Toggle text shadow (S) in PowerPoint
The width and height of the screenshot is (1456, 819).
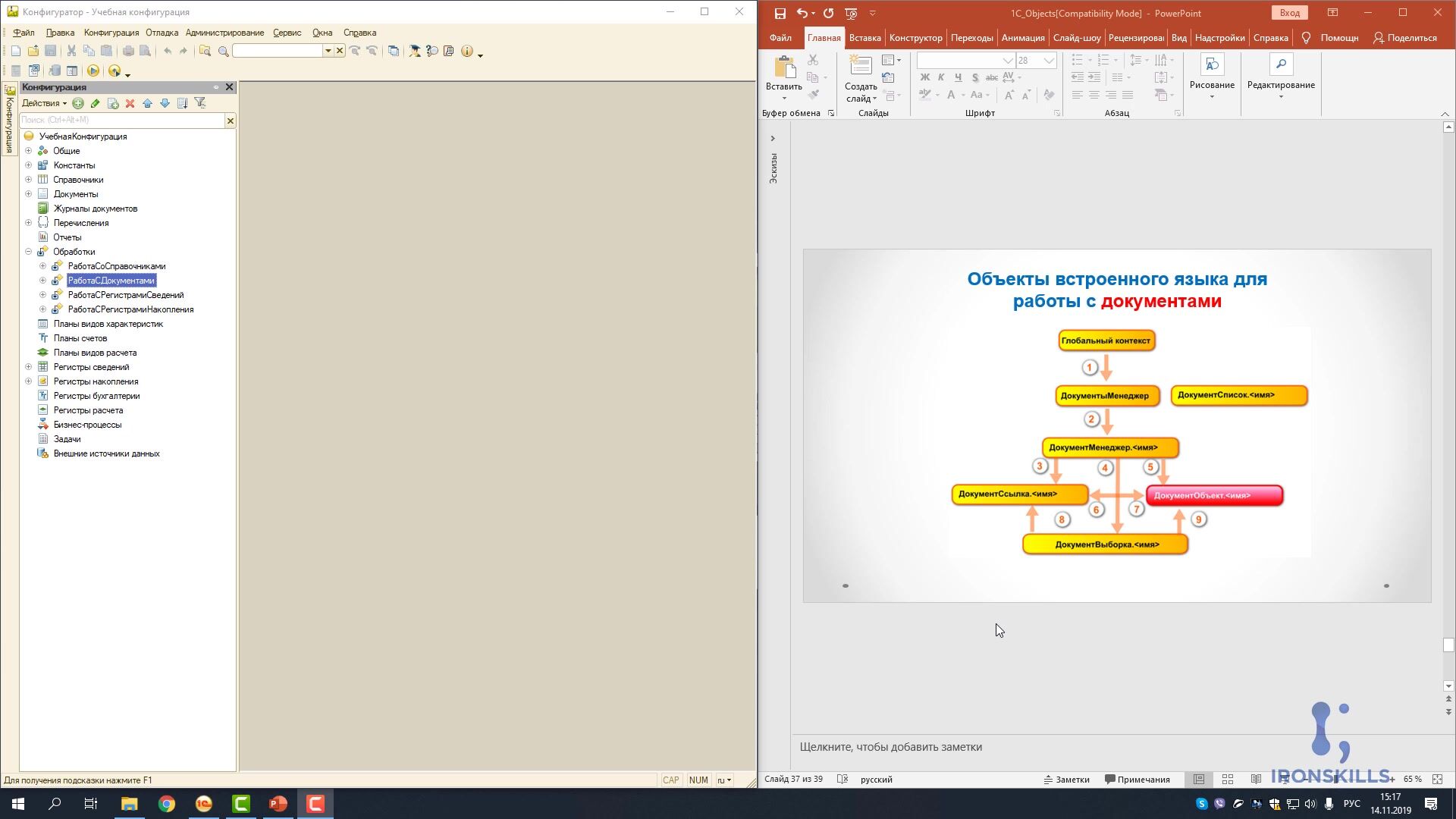coord(974,77)
